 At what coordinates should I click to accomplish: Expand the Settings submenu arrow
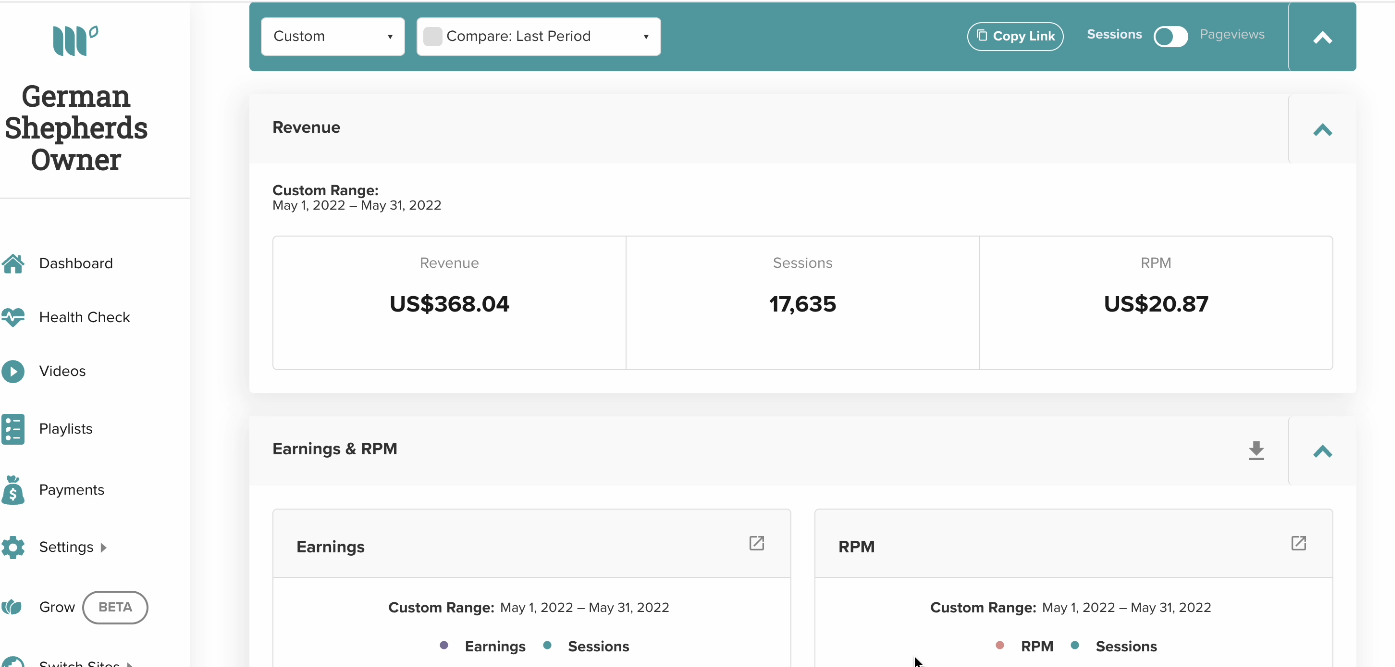point(103,548)
